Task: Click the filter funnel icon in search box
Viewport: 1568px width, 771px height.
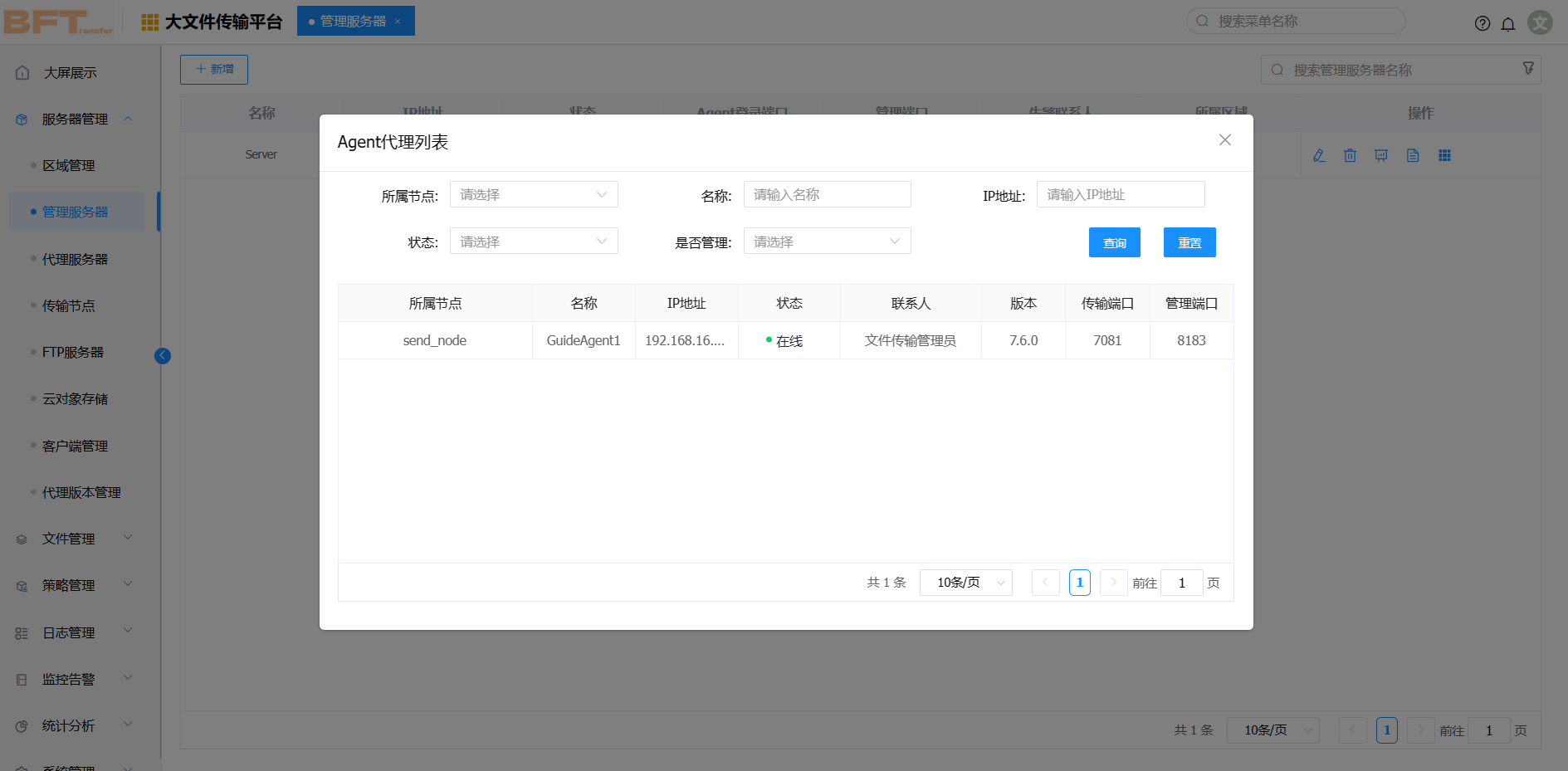Action: pos(1528,69)
